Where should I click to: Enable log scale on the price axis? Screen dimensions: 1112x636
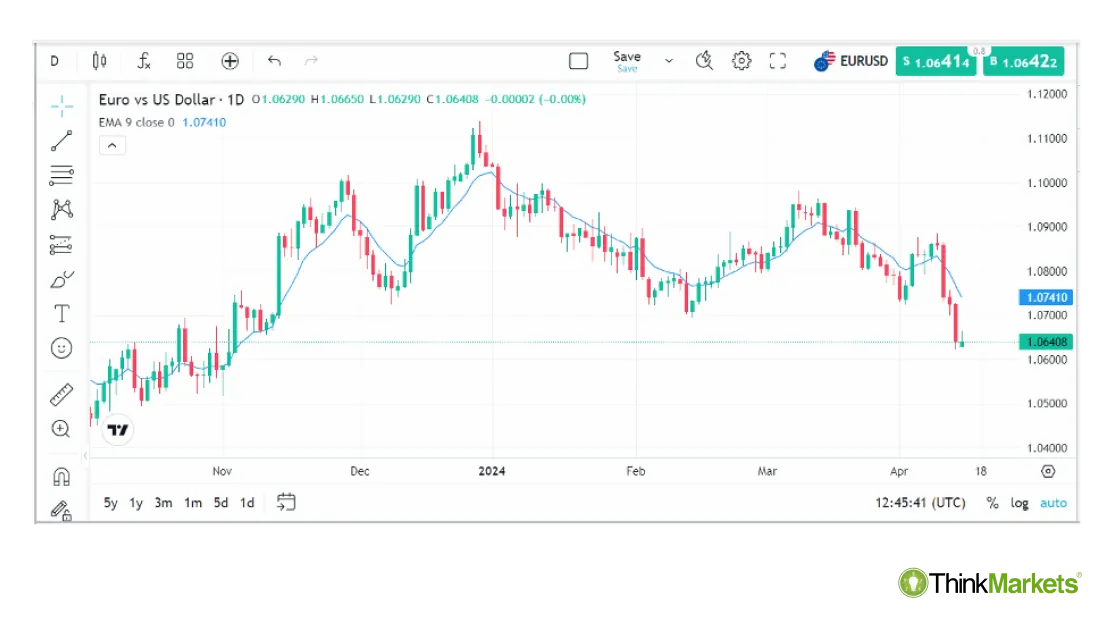click(1019, 503)
